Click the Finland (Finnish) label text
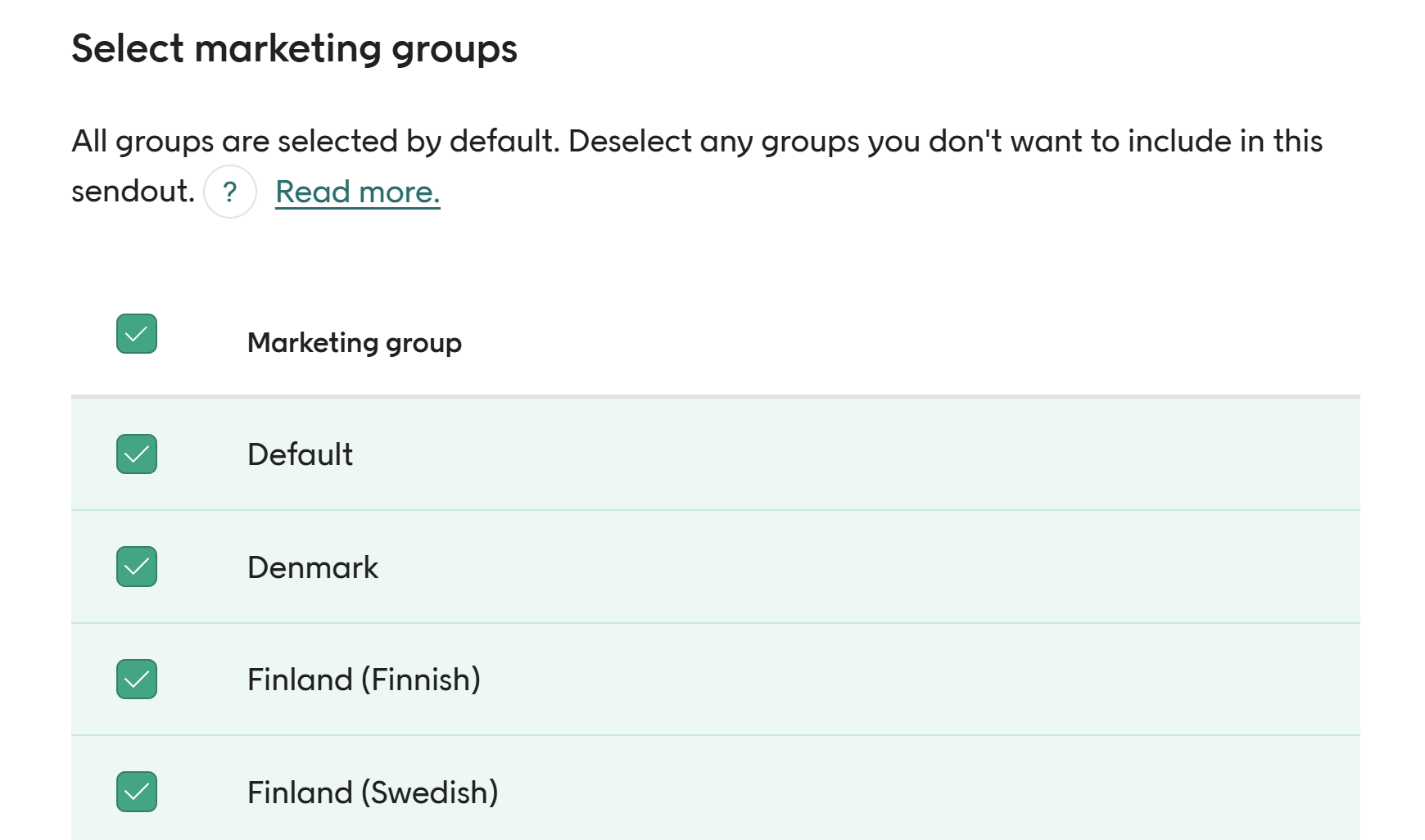The height and width of the screenshot is (840, 1425). [x=364, y=680]
